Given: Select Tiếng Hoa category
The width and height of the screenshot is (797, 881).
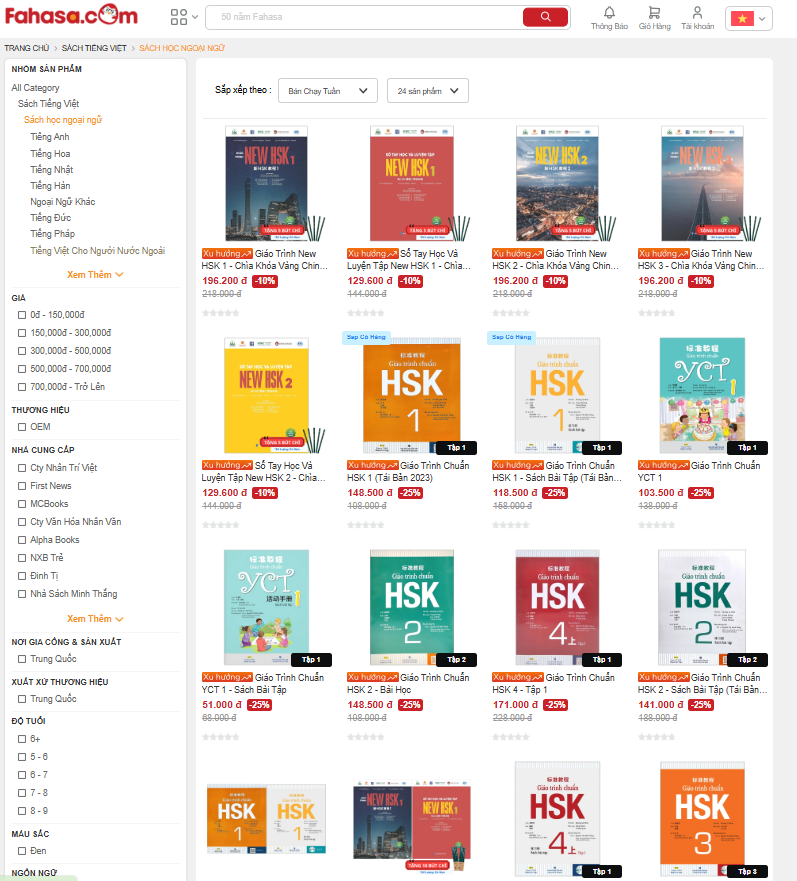Looking at the screenshot, I should pyautogui.click(x=50, y=153).
